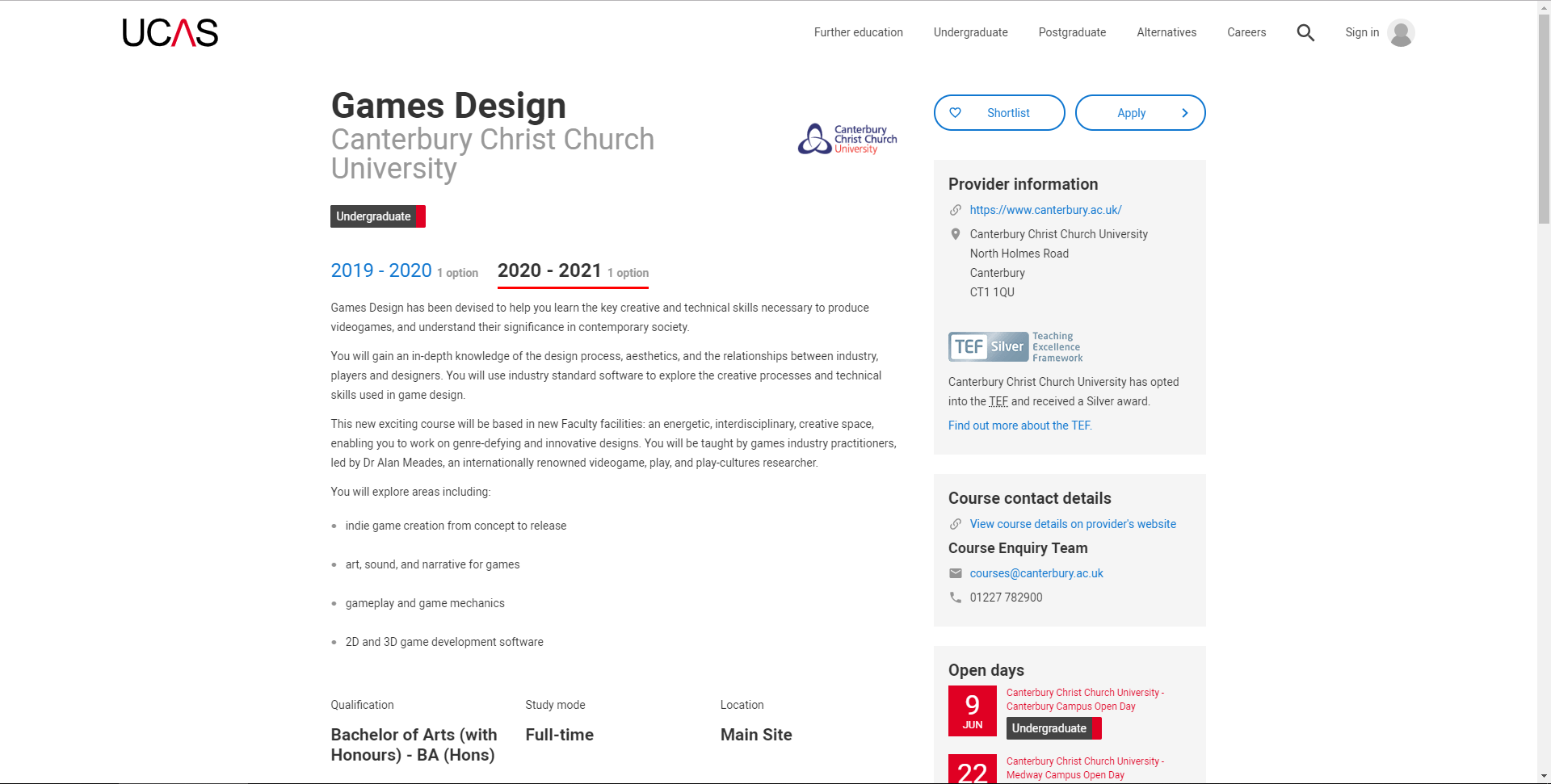Switch to the 2019 - 2020 tab

tap(381, 271)
